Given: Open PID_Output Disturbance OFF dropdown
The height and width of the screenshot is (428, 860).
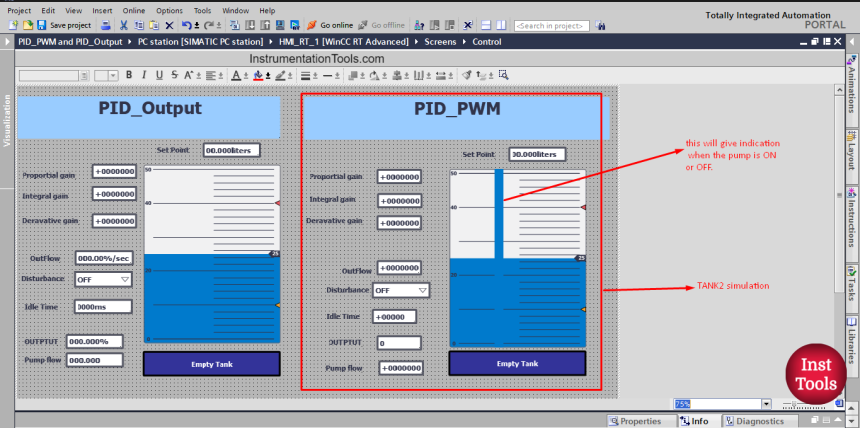Looking at the screenshot, I should [x=103, y=279].
